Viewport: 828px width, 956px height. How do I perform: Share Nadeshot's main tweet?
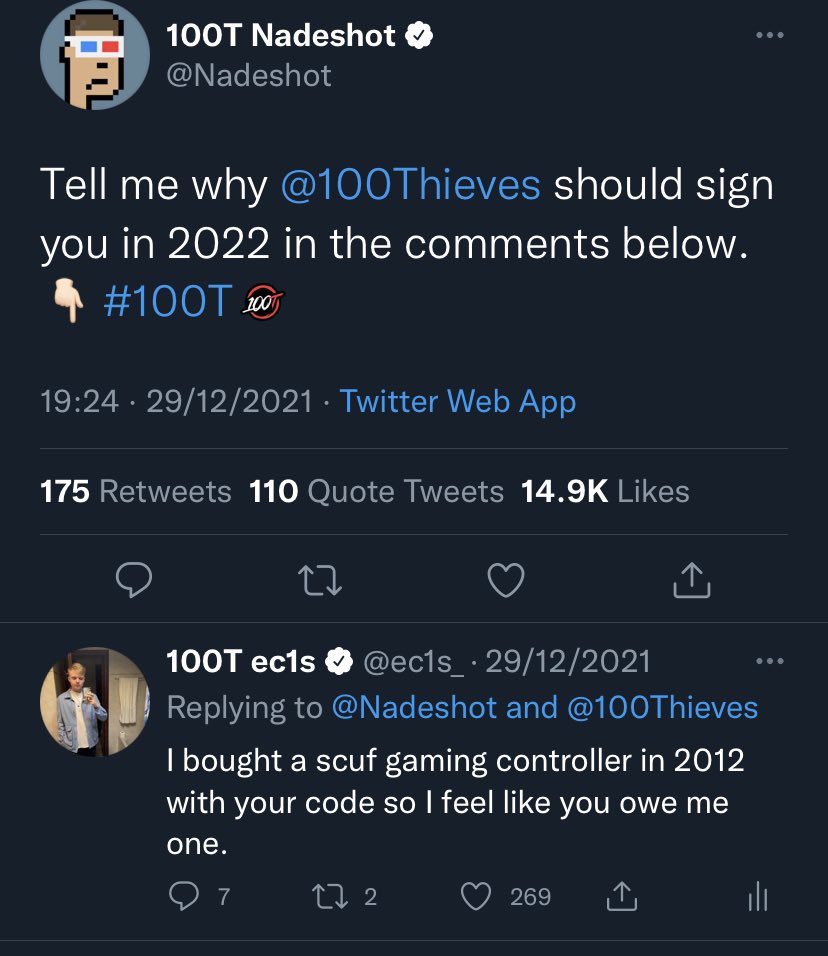point(692,579)
